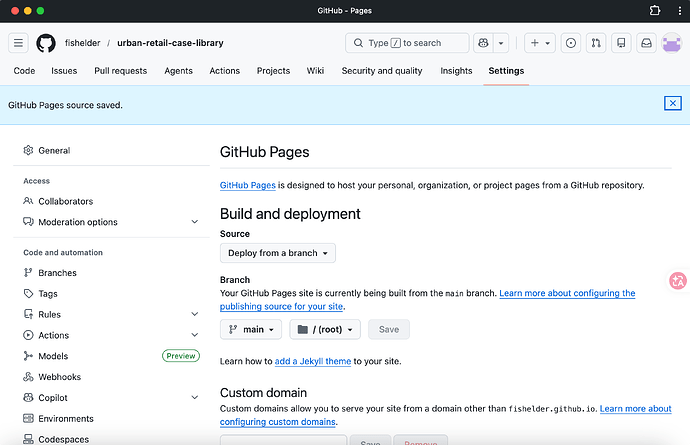Open Copilot chat icon in header
690x445 pixels.
(483, 43)
